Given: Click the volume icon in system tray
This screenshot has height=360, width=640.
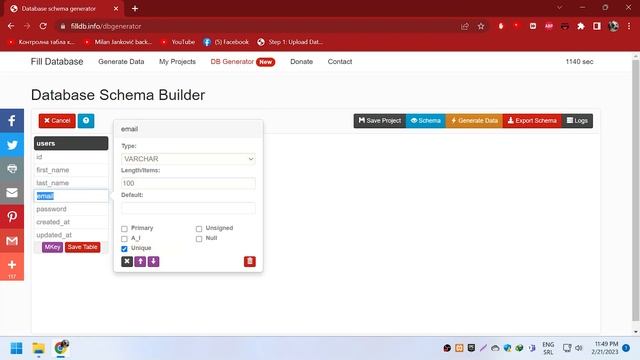Looking at the screenshot, I should tap(579, 348).
